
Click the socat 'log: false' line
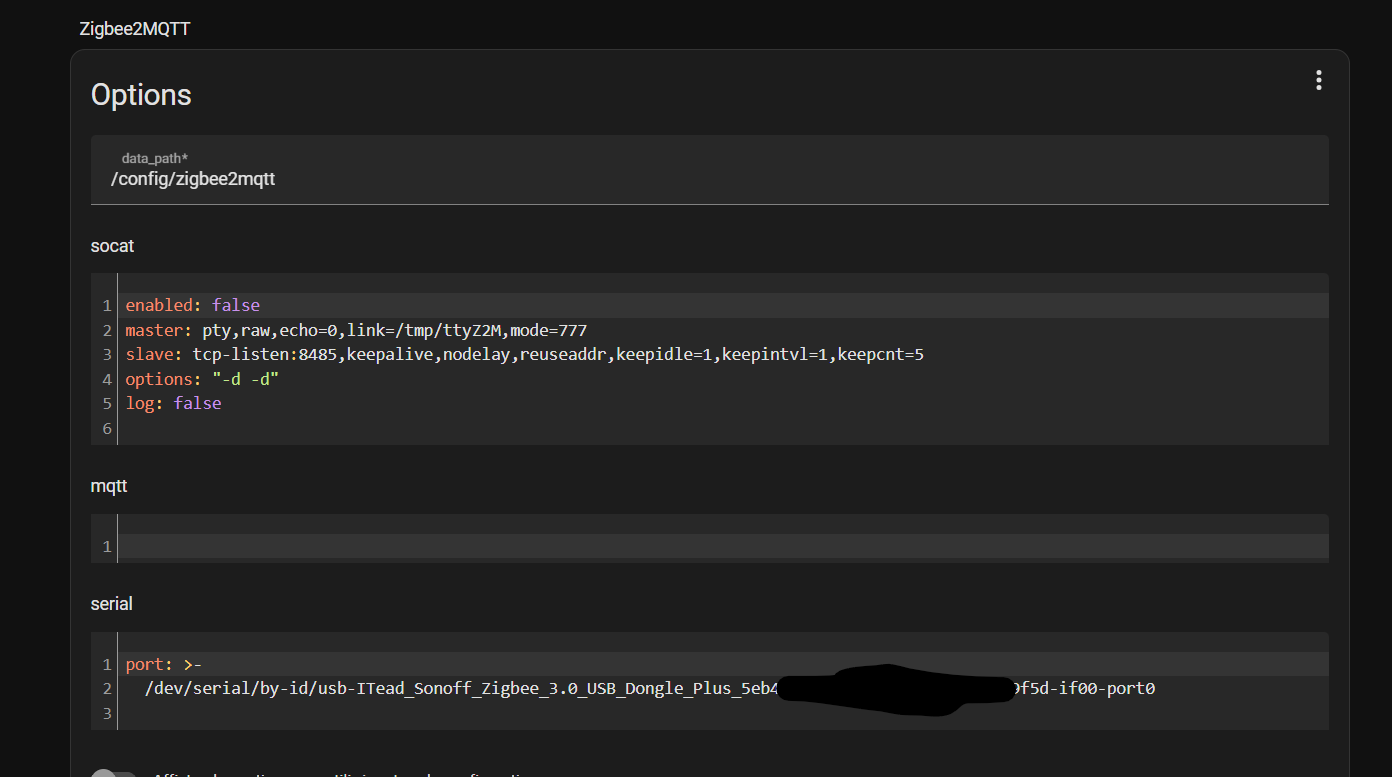[x=173, y=403]
